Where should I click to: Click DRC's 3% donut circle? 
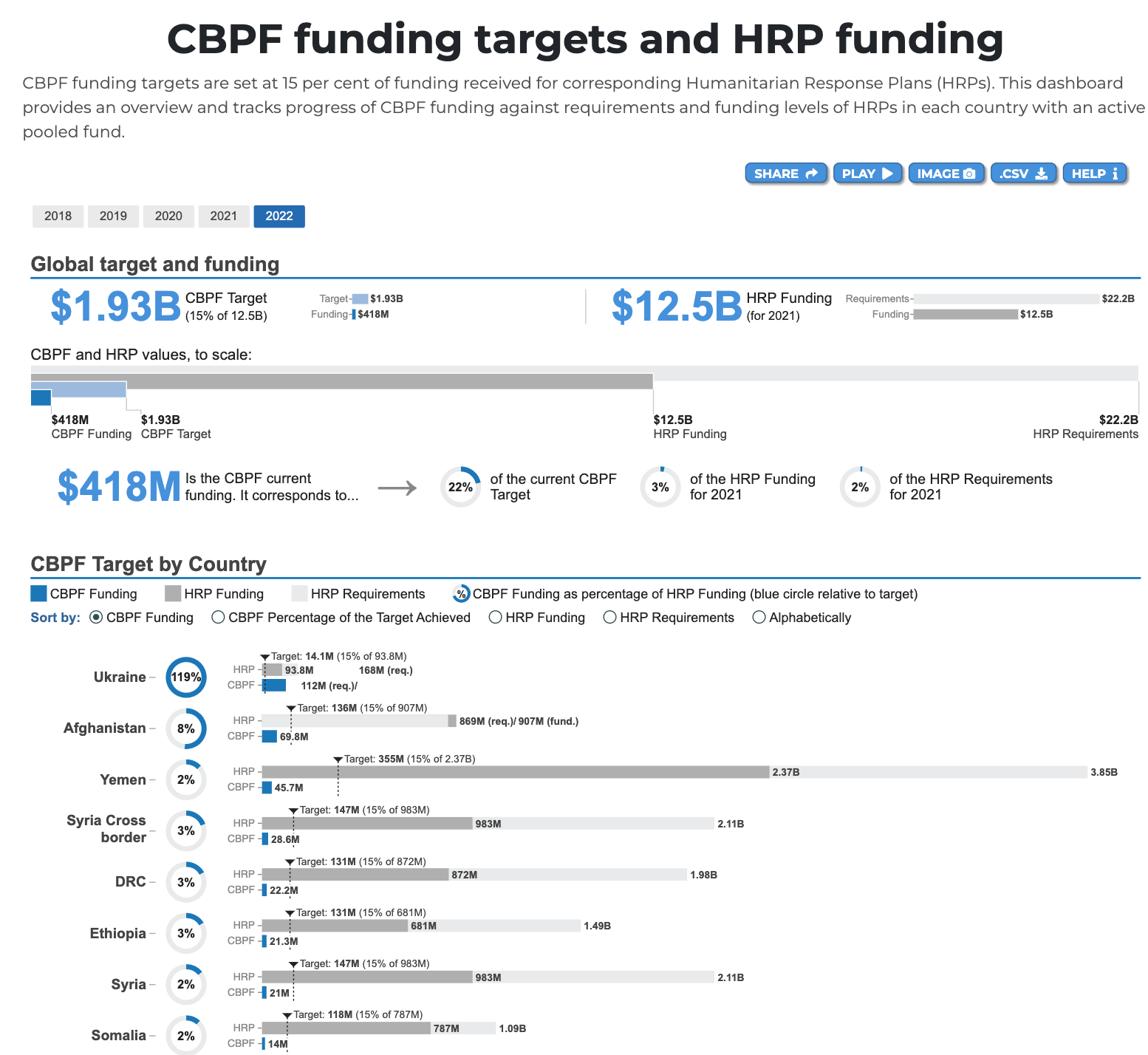[x=186, y=883]
